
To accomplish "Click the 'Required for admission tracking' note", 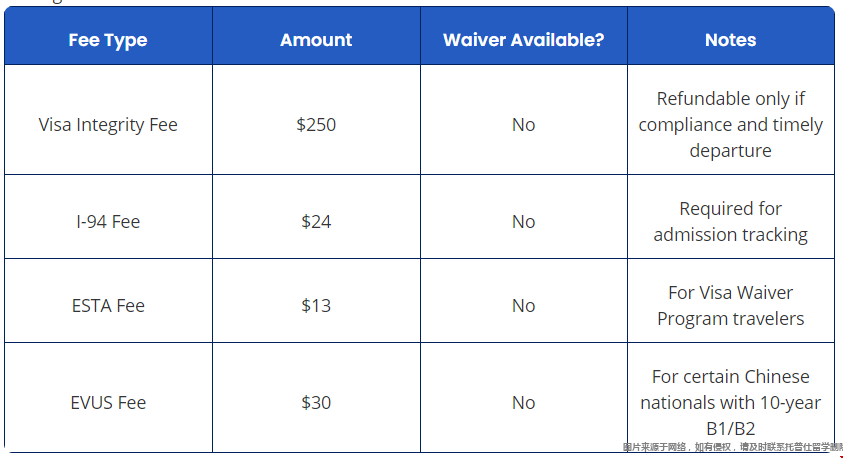I will pyautogui.click(x=730, y=222).
